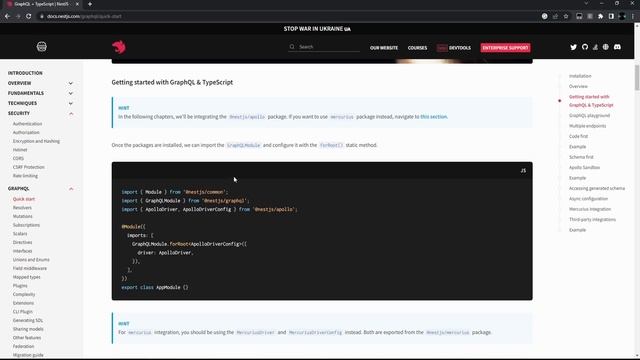Jump to Code first in page outline

(x=578, y=136)
